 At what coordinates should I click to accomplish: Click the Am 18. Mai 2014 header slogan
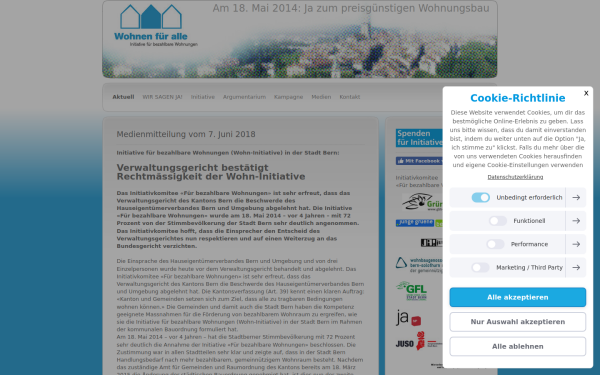point(351,8)
